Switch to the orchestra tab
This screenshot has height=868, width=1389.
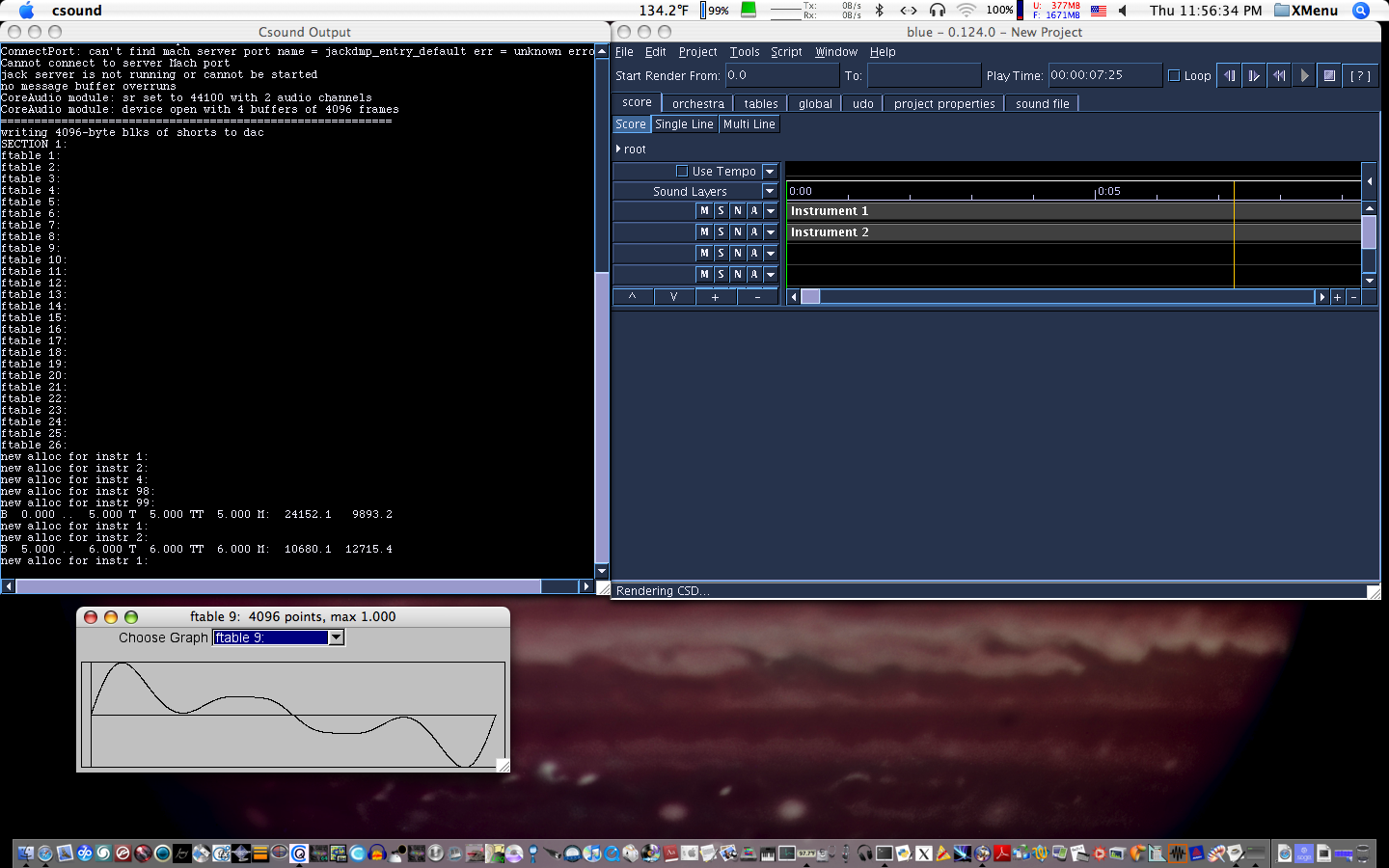point(697,103)
